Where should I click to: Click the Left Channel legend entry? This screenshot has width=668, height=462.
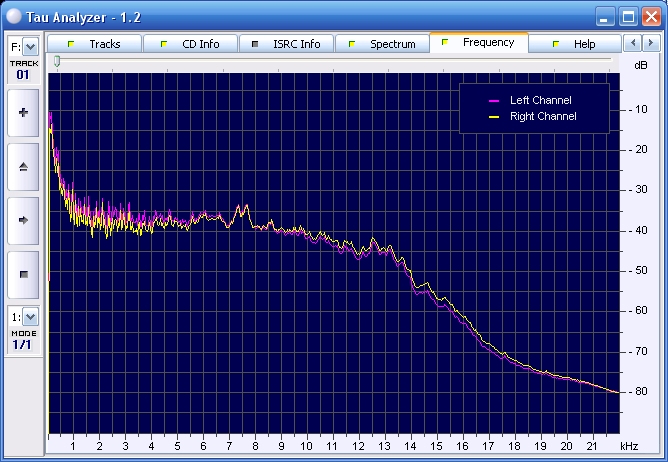point(540,101)
